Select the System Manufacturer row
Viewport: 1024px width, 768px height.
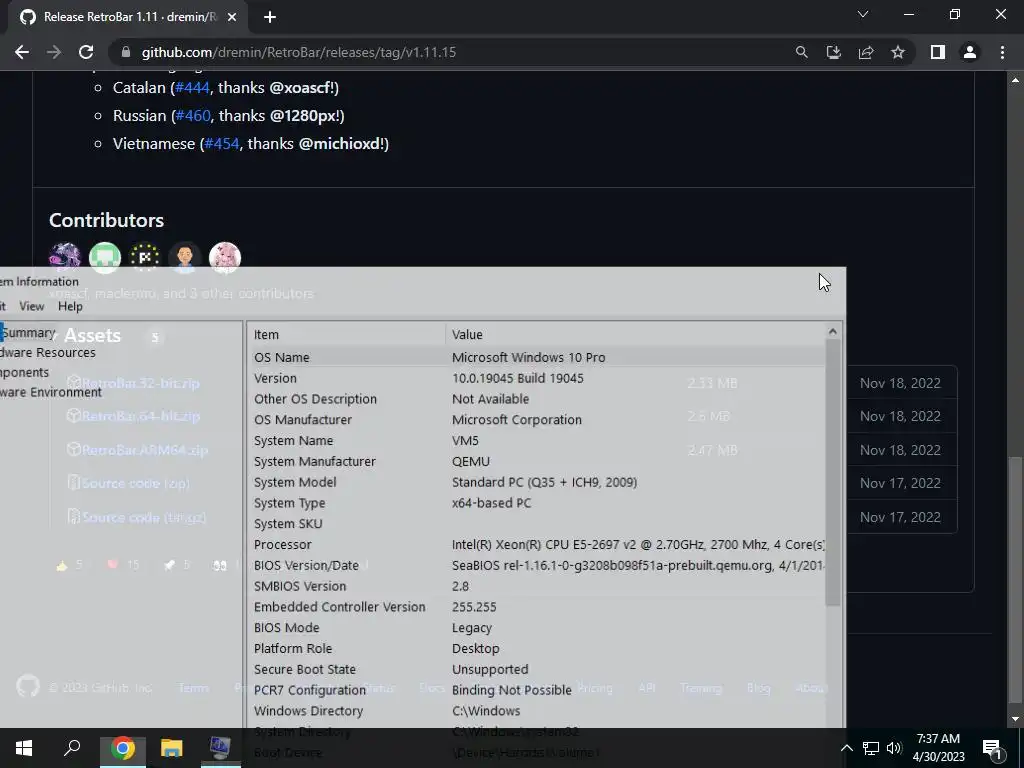click(537, 461)
